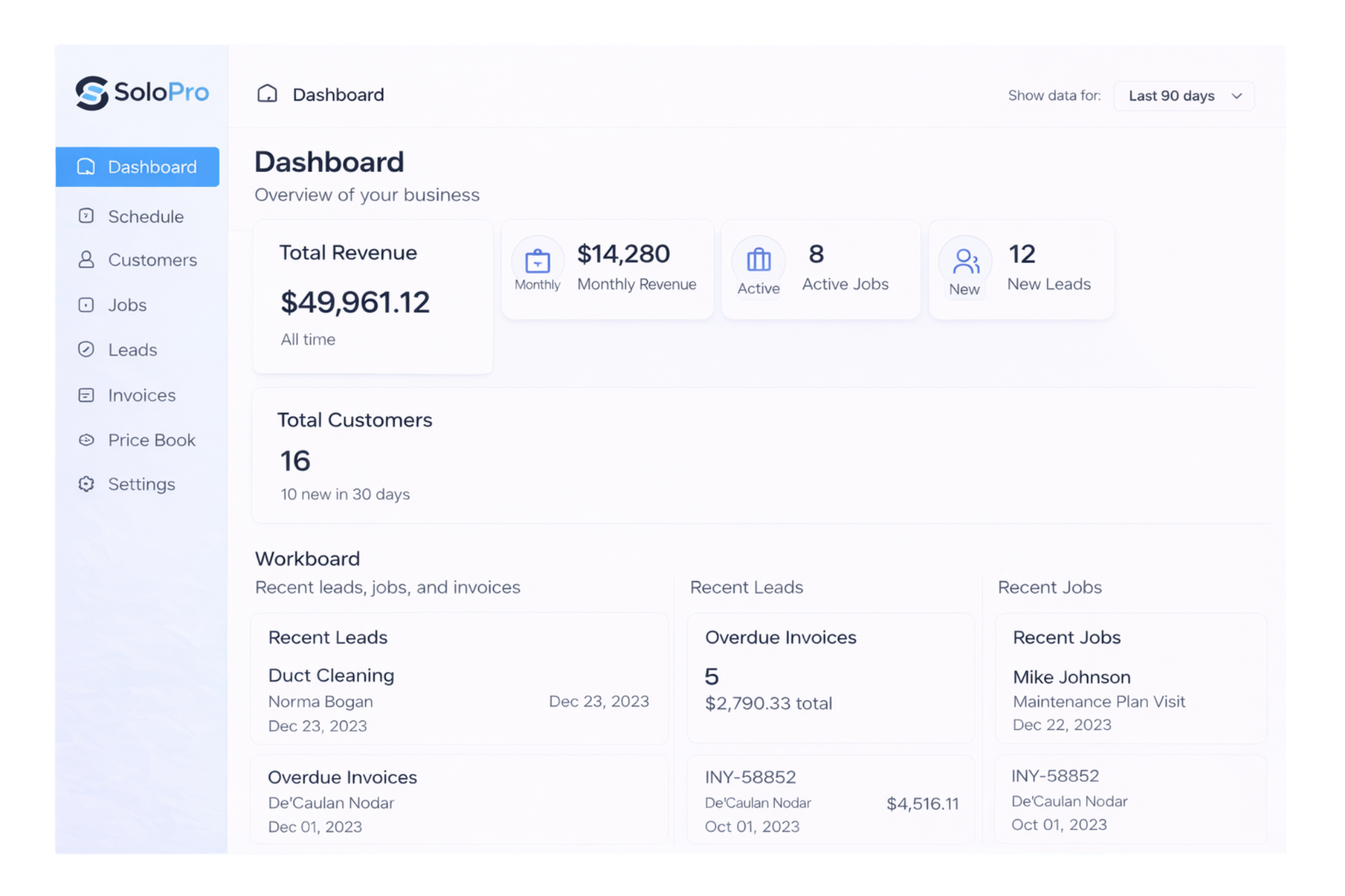The height and width of the screenshot is (896, 1345).
Task: Click the dropdown chevron beside Last 90 days
Action: (x=1237, y=96)
